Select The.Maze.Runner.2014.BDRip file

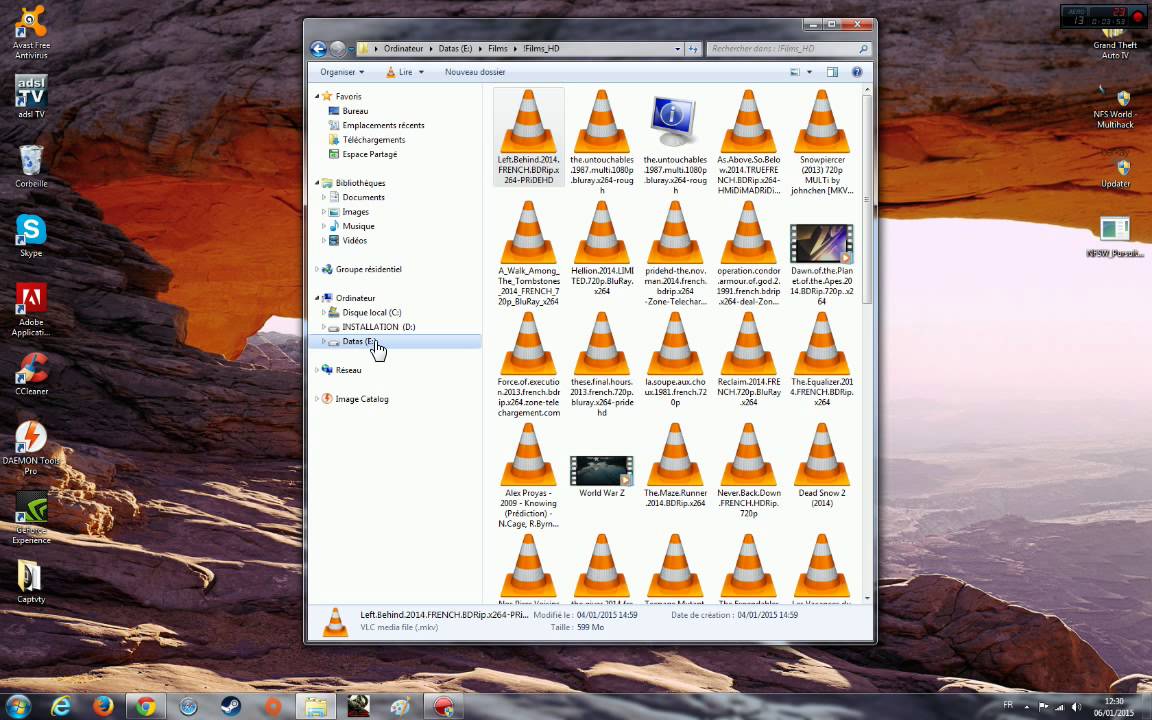(675, 455)
